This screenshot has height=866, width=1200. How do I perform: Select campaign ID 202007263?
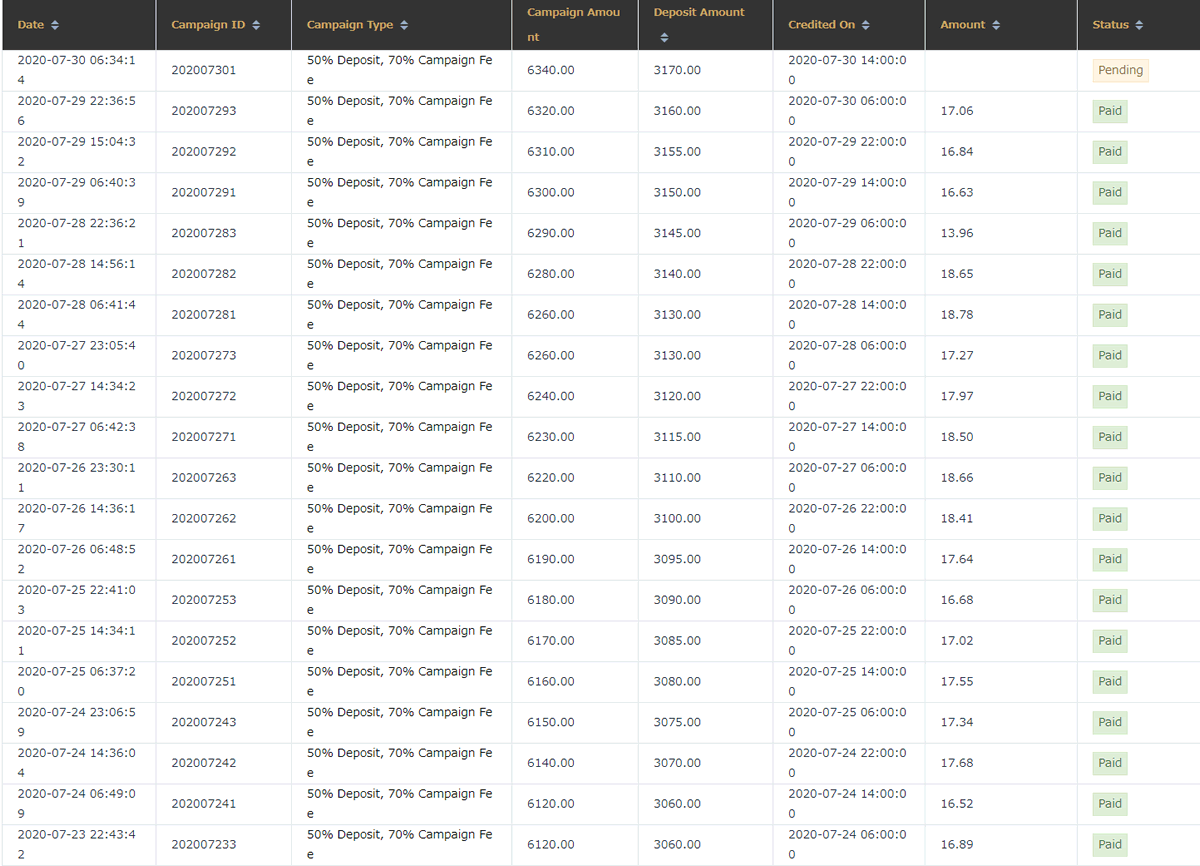pyautogui.click(x=204, y=478)
